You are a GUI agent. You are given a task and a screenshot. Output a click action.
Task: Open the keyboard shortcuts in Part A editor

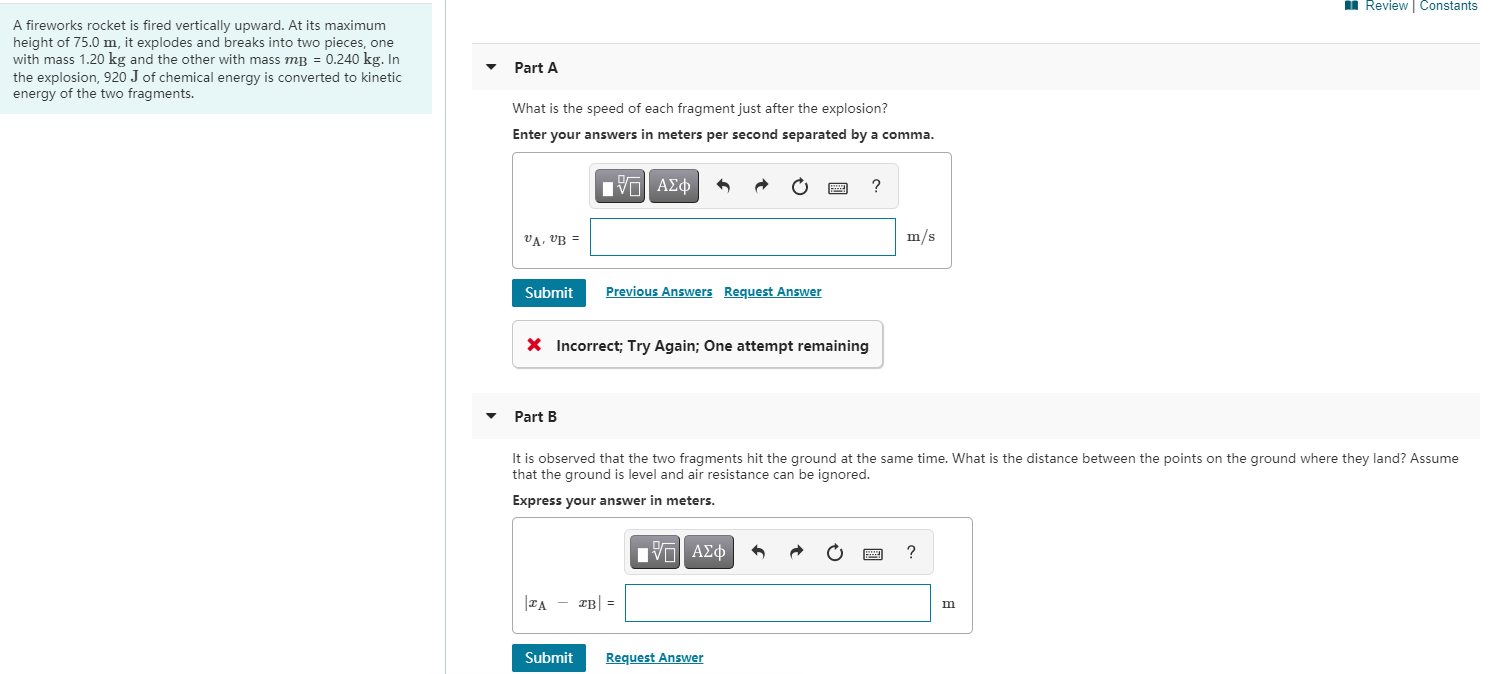[837, 186]
